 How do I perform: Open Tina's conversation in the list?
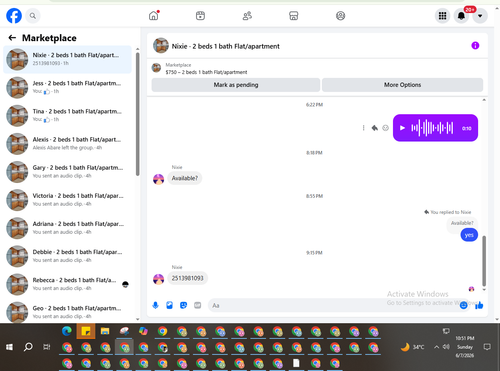(x=67, y=115)
